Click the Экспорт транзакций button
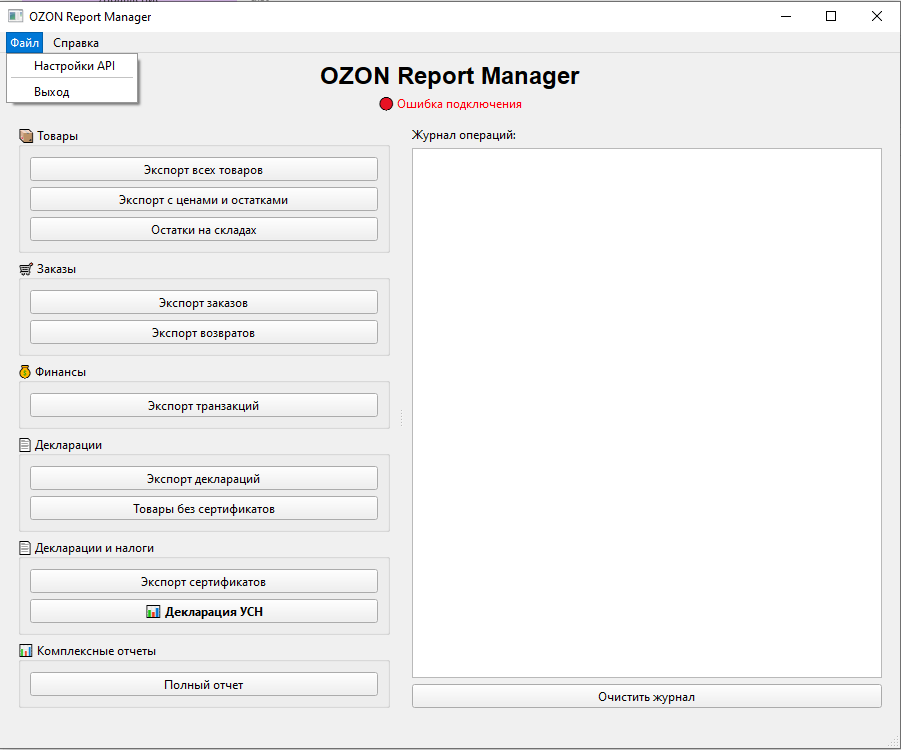The image size is (901, 750). coord(204,405)
